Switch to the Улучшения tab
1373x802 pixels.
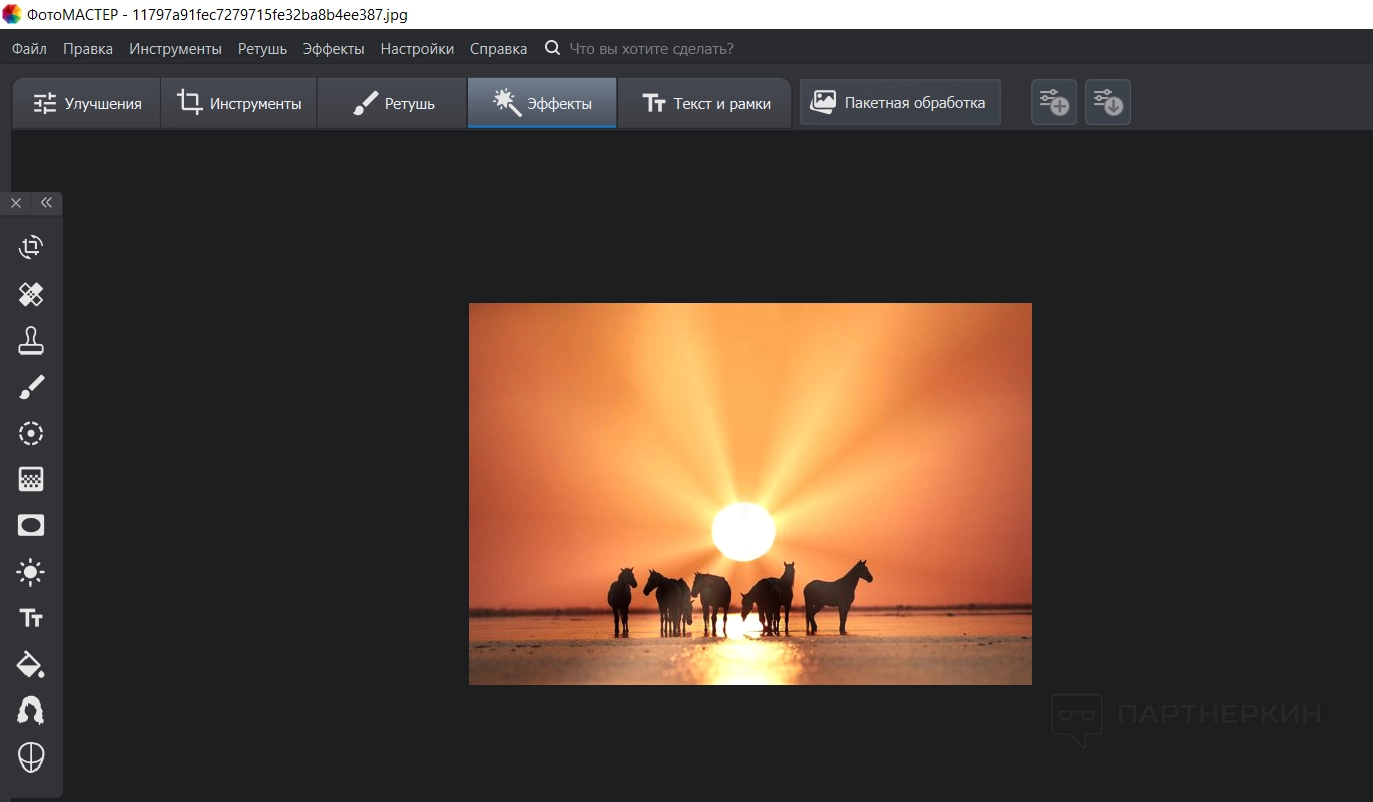87,104
